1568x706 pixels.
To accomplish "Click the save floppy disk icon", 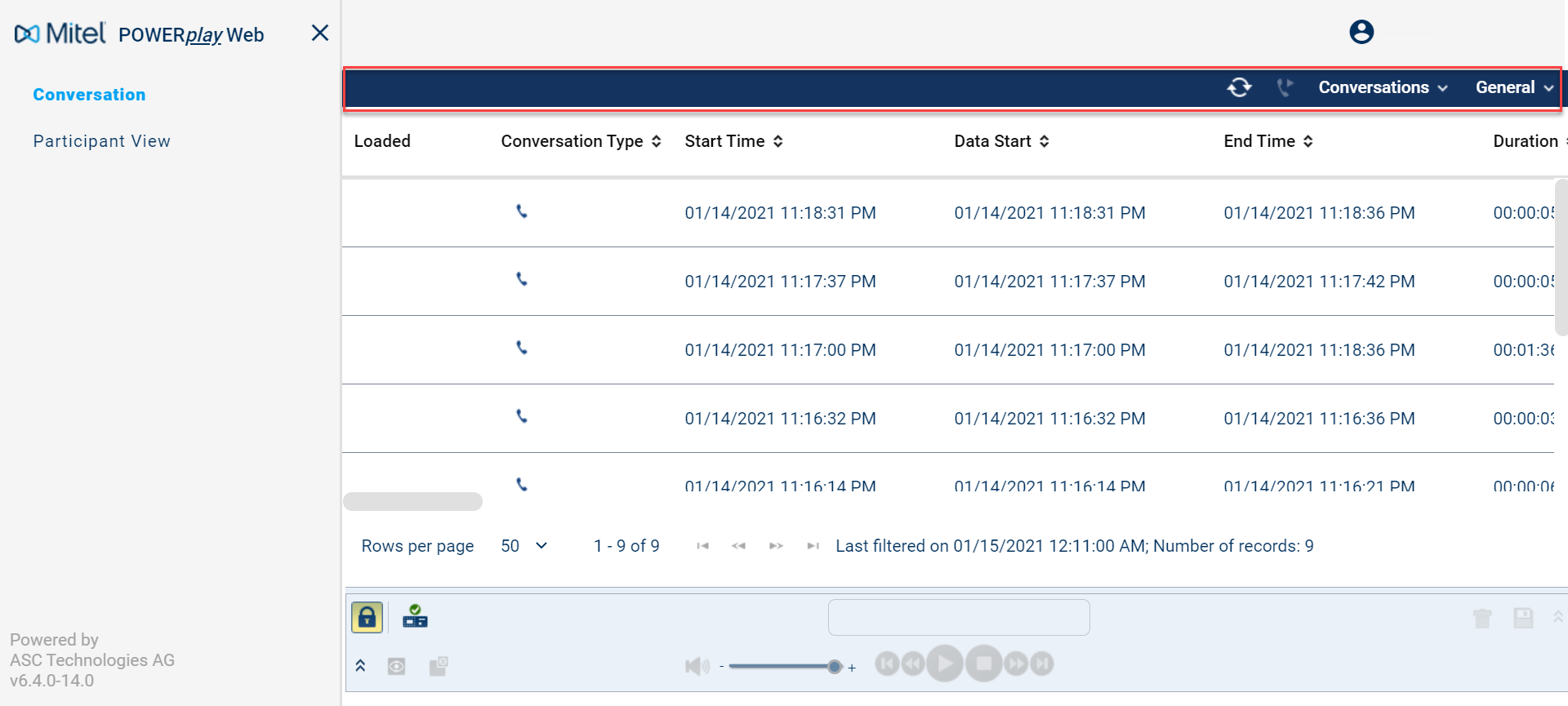I will (x=1523, y=618).
